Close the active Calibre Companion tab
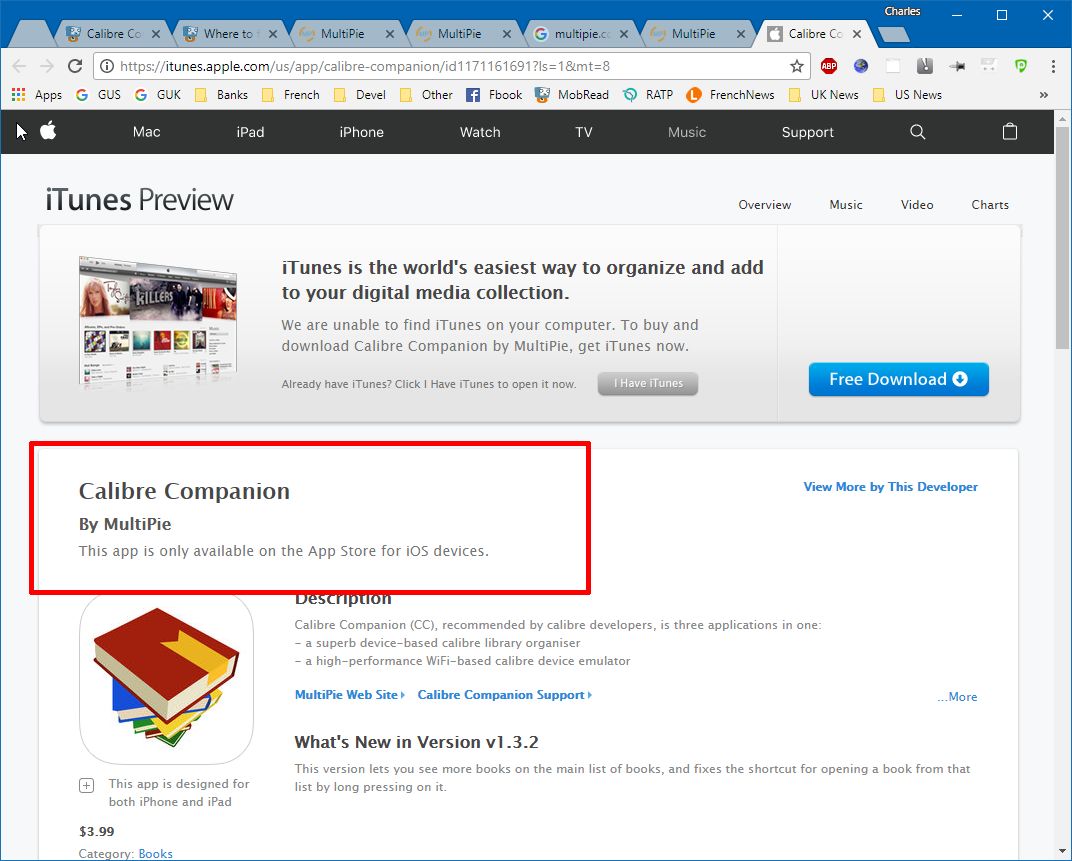 (857, 34)
